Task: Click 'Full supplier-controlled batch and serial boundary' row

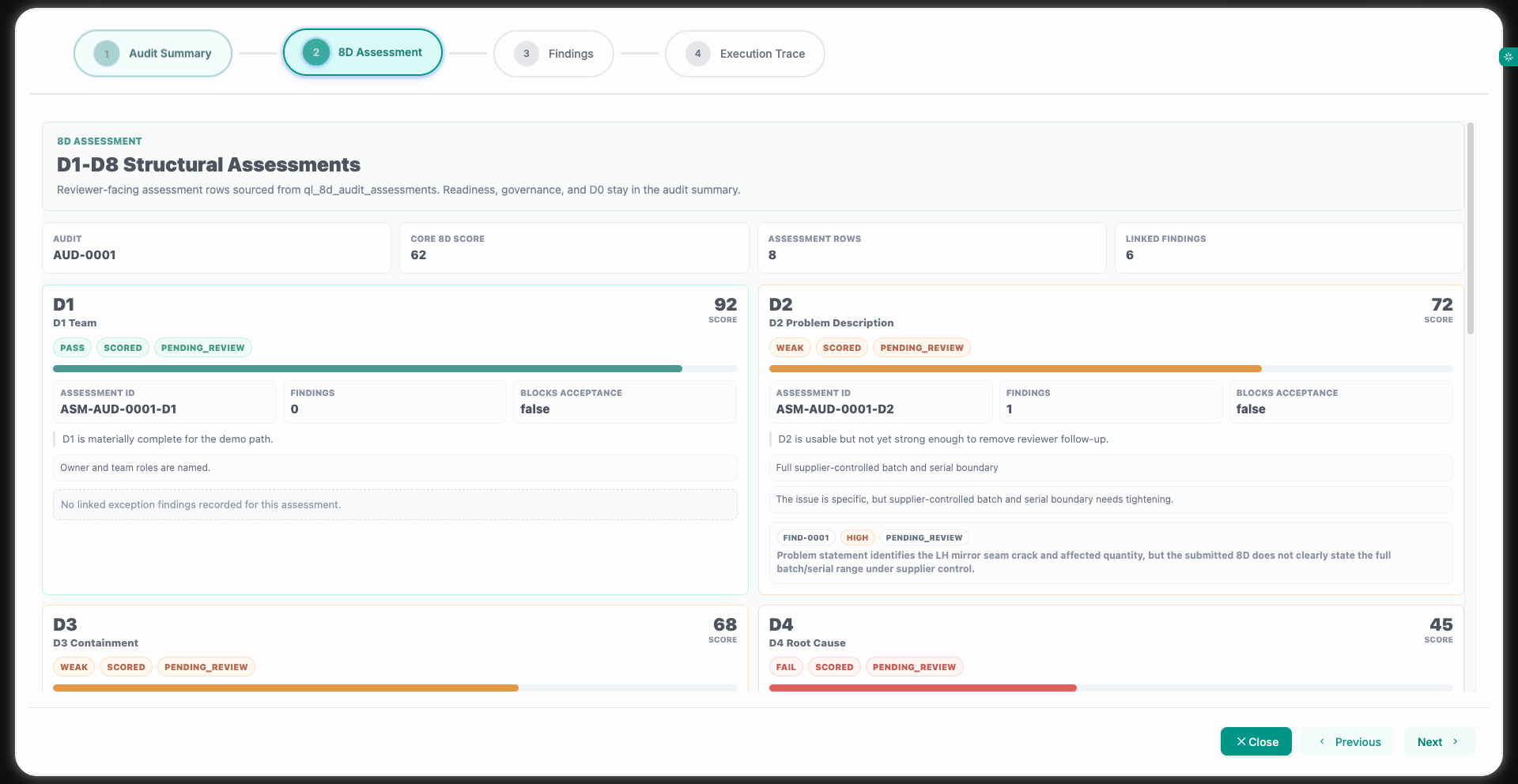Action: tap(1111, 468)
